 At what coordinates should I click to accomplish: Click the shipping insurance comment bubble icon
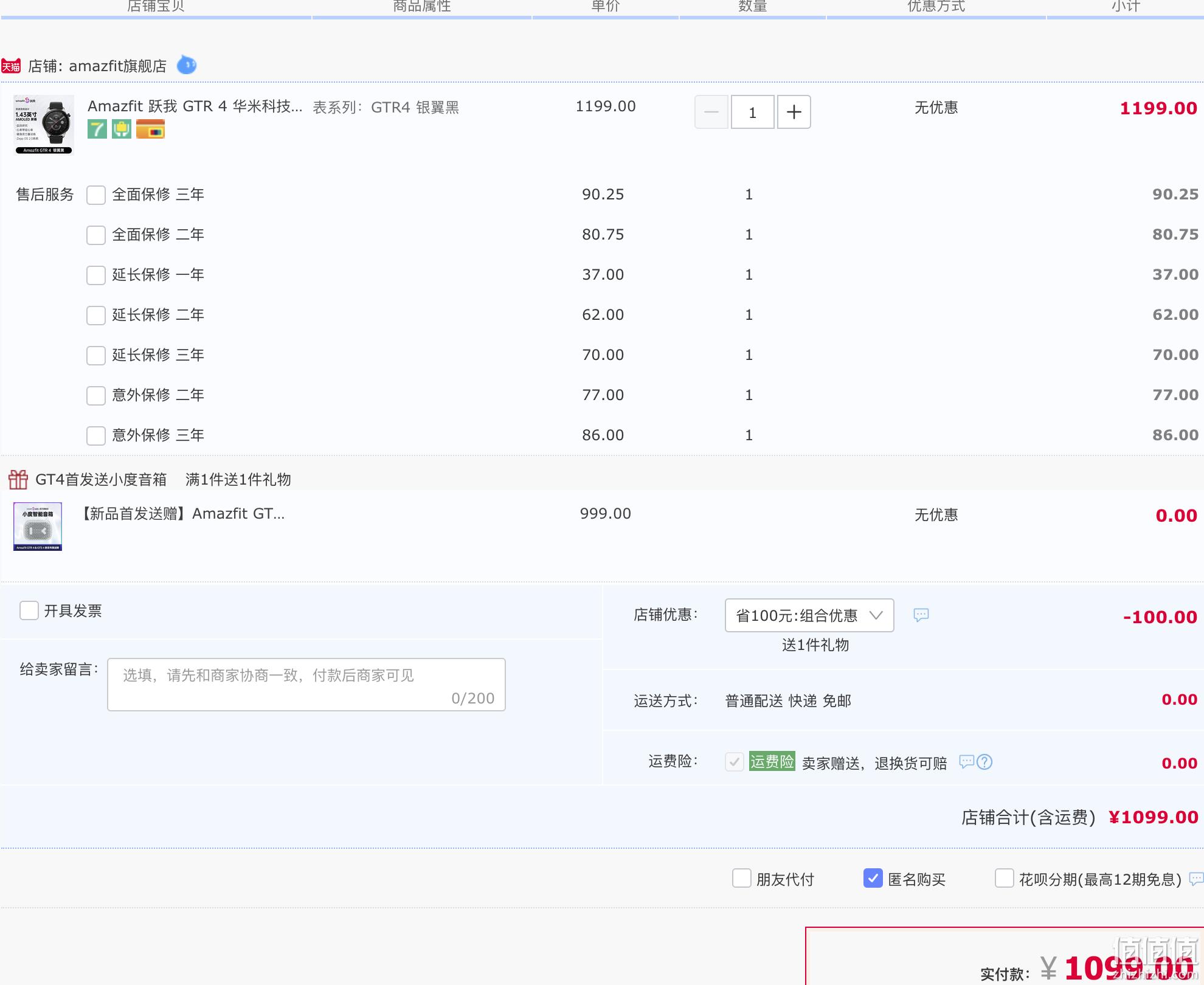pos(967,761)
